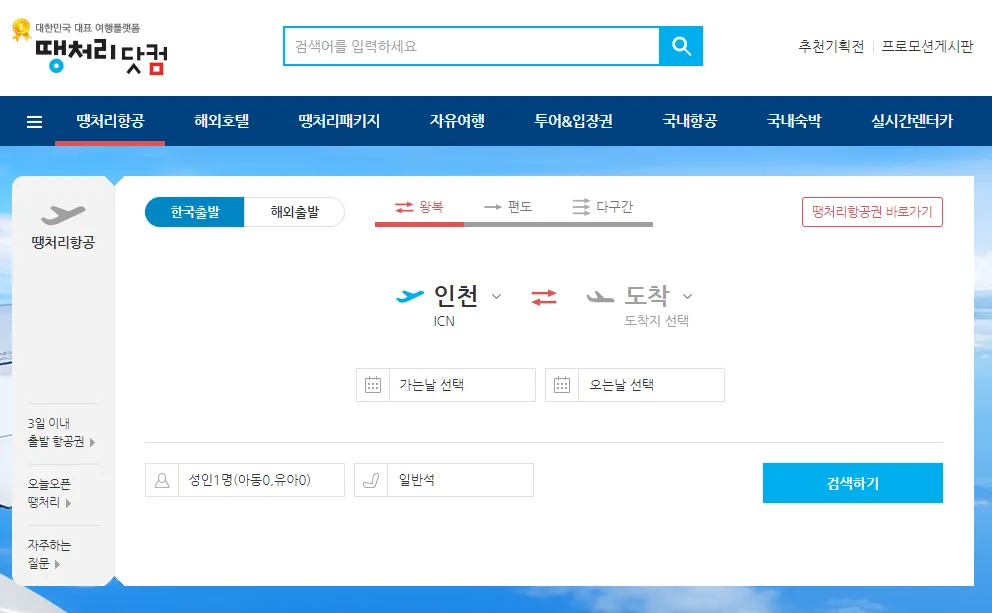The width and height of the screenshot is (992, 613).
Task: Click the swap departure and arrival arrows icon
Action: [x=544, y=296]
